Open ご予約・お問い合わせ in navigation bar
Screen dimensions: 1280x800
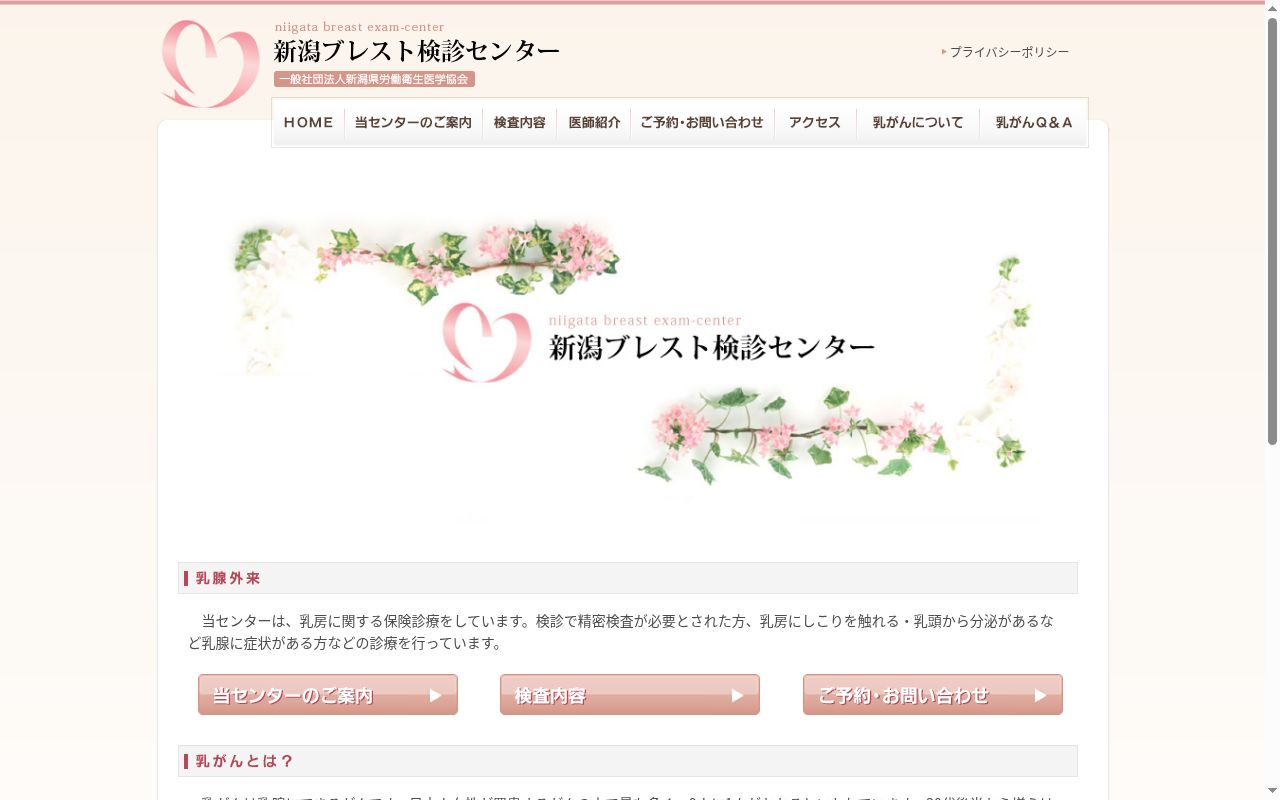pyautogui.click(x=702, y=122)
